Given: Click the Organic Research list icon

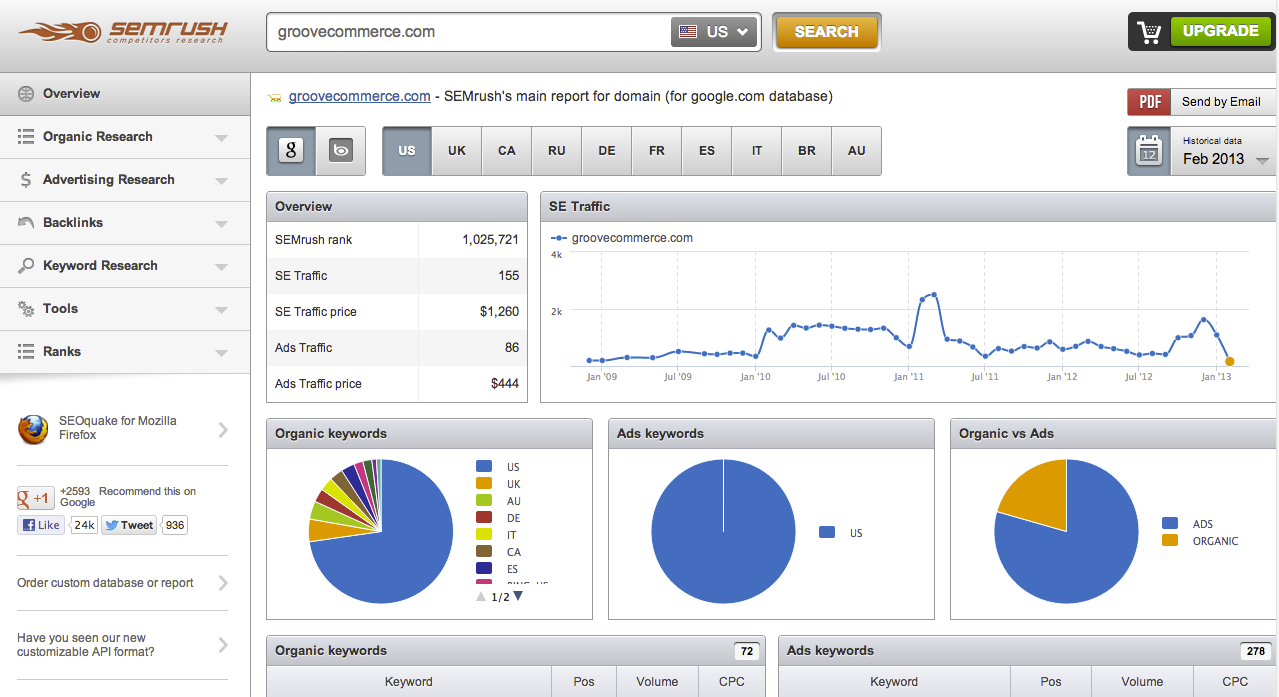Looking at the screenshot, I should (26, 137).
